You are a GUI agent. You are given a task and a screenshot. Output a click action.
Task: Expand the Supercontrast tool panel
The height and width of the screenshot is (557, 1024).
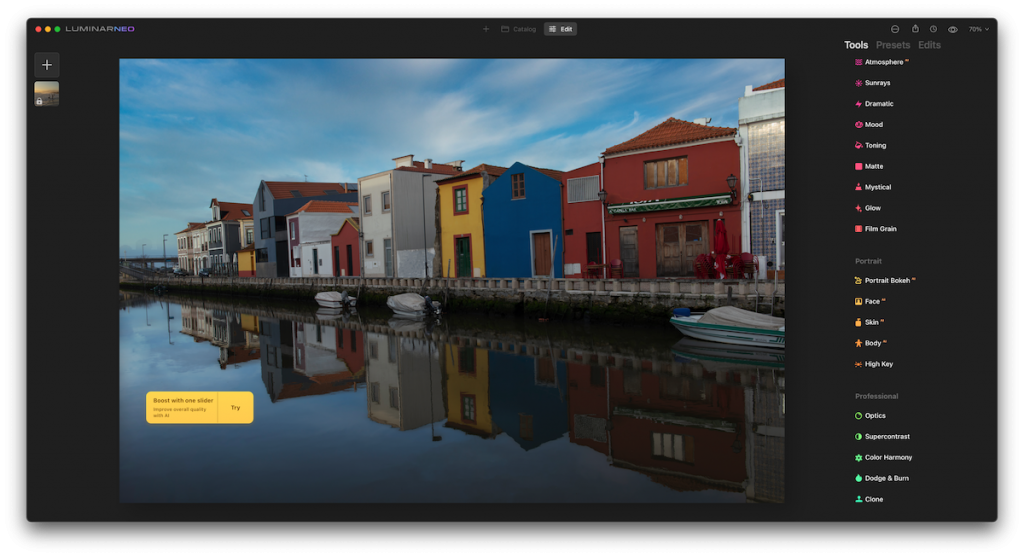point(887,437)
